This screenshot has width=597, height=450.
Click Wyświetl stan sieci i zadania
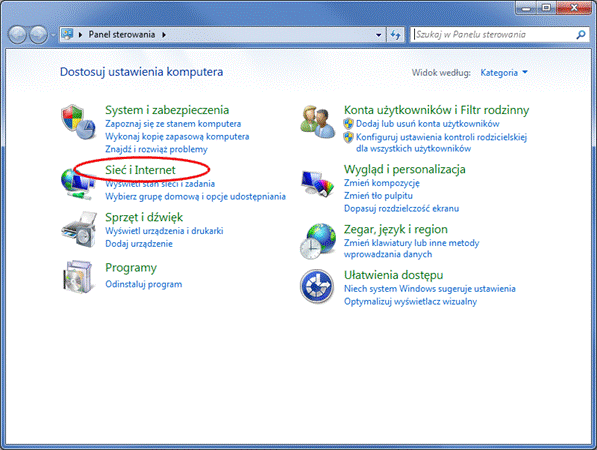point(160,184)
